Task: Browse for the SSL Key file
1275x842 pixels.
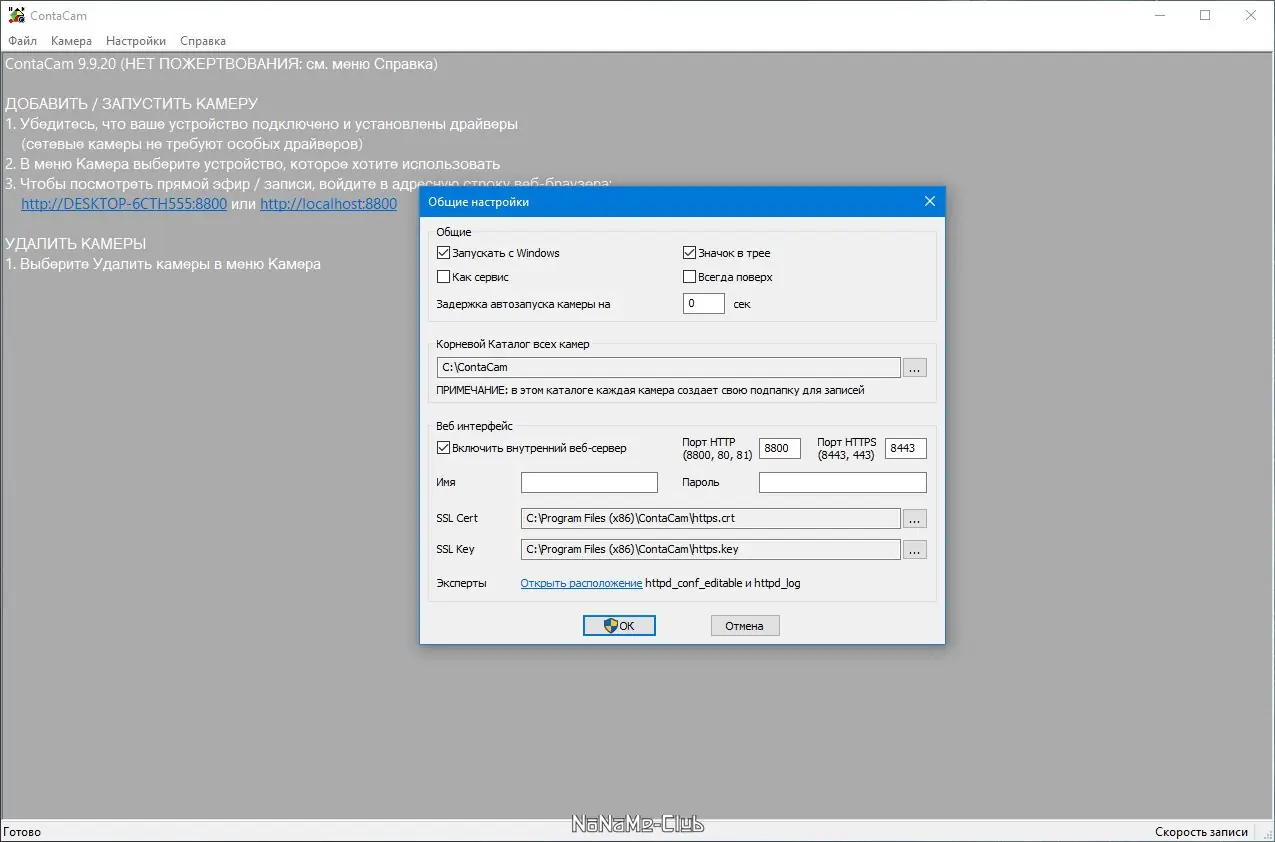Action: 914,550
